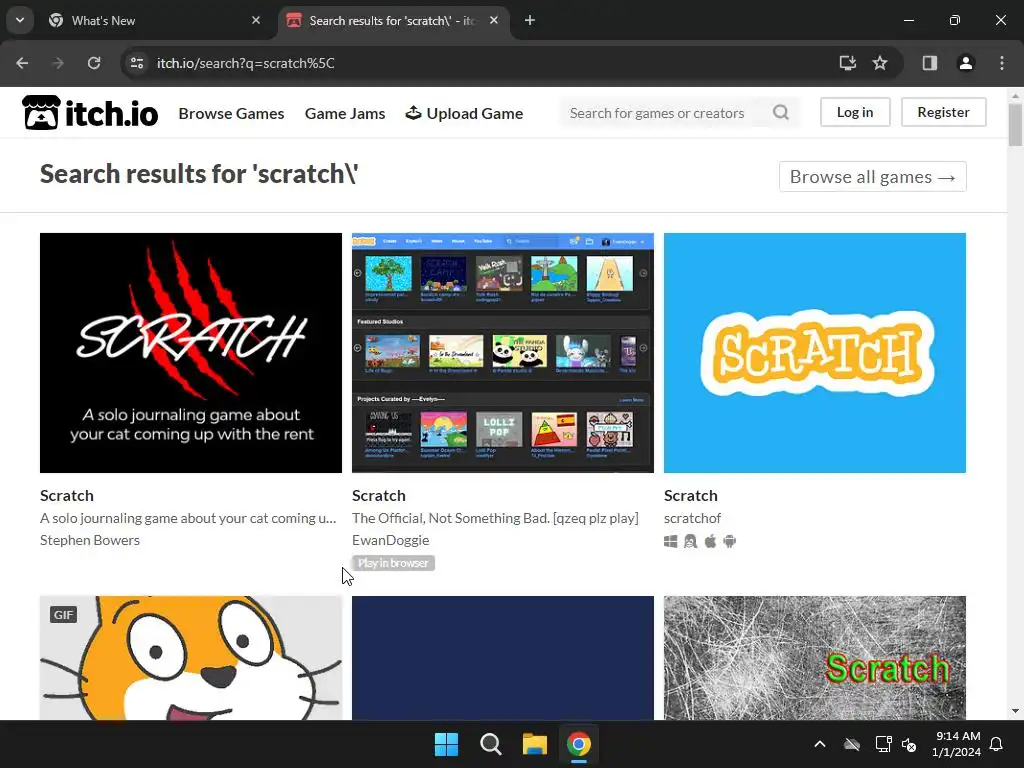Open site information icon in address bar

(x=136, y=63)
